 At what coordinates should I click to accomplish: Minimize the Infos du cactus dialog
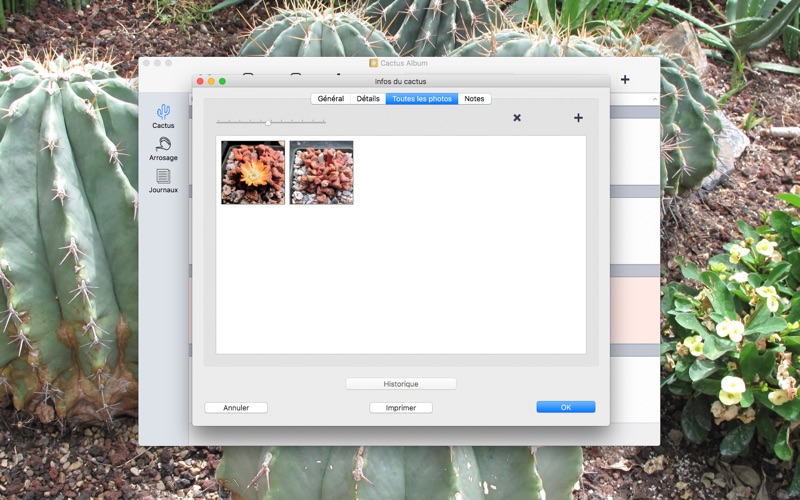click(211, 81)
